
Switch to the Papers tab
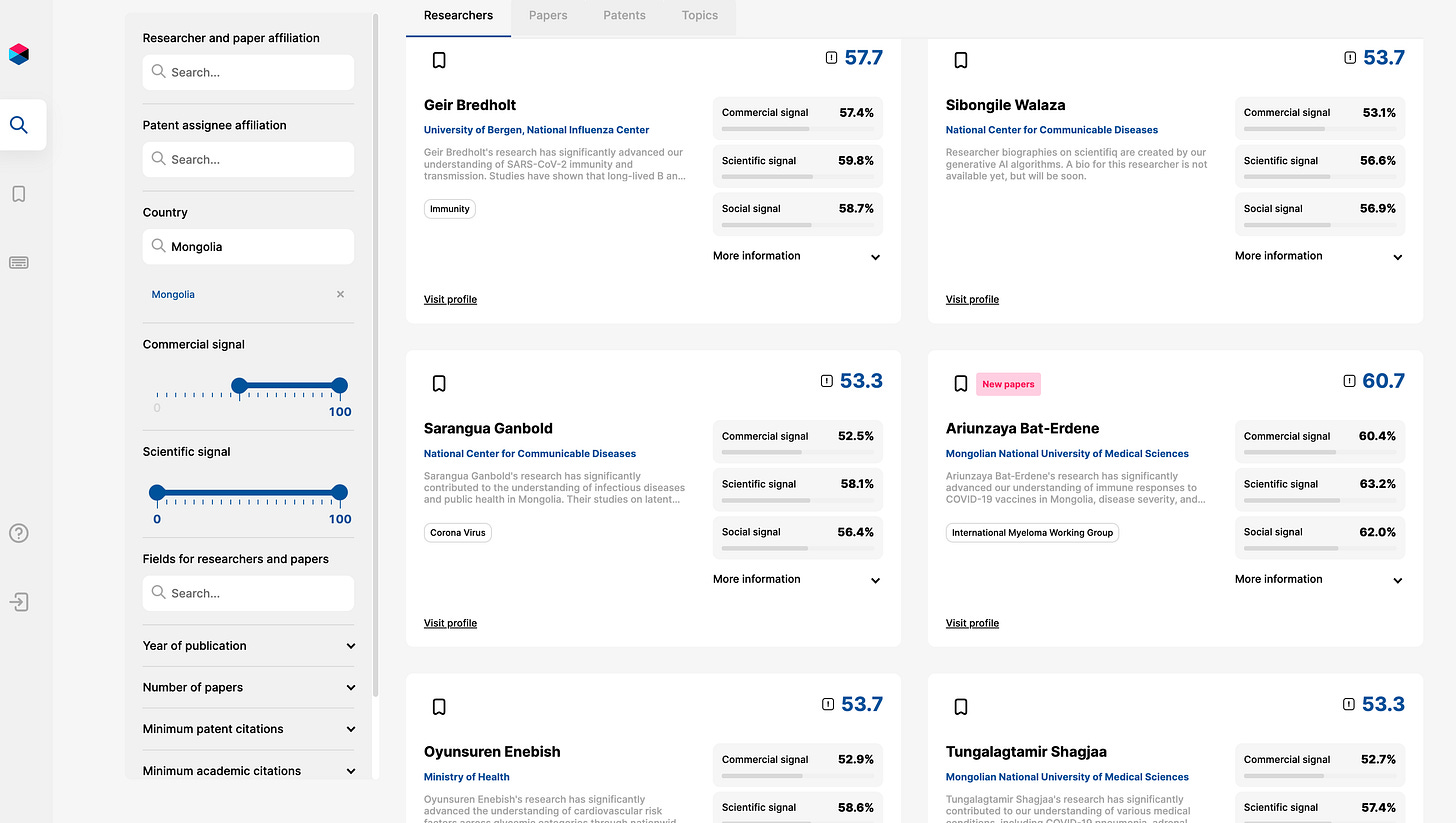tap(548, 15)
